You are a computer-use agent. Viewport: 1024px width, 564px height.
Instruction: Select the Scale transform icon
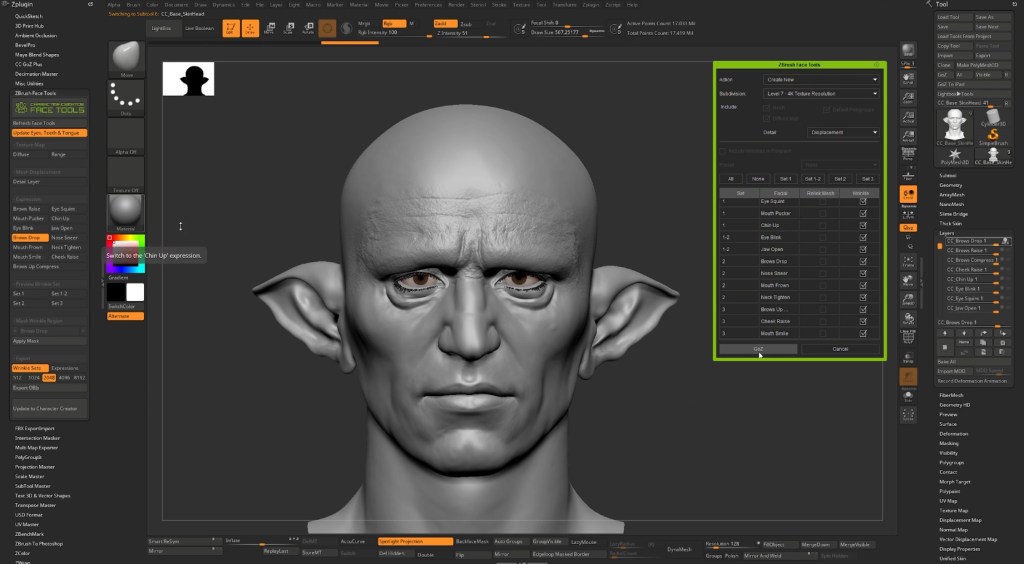coord(288,28)
